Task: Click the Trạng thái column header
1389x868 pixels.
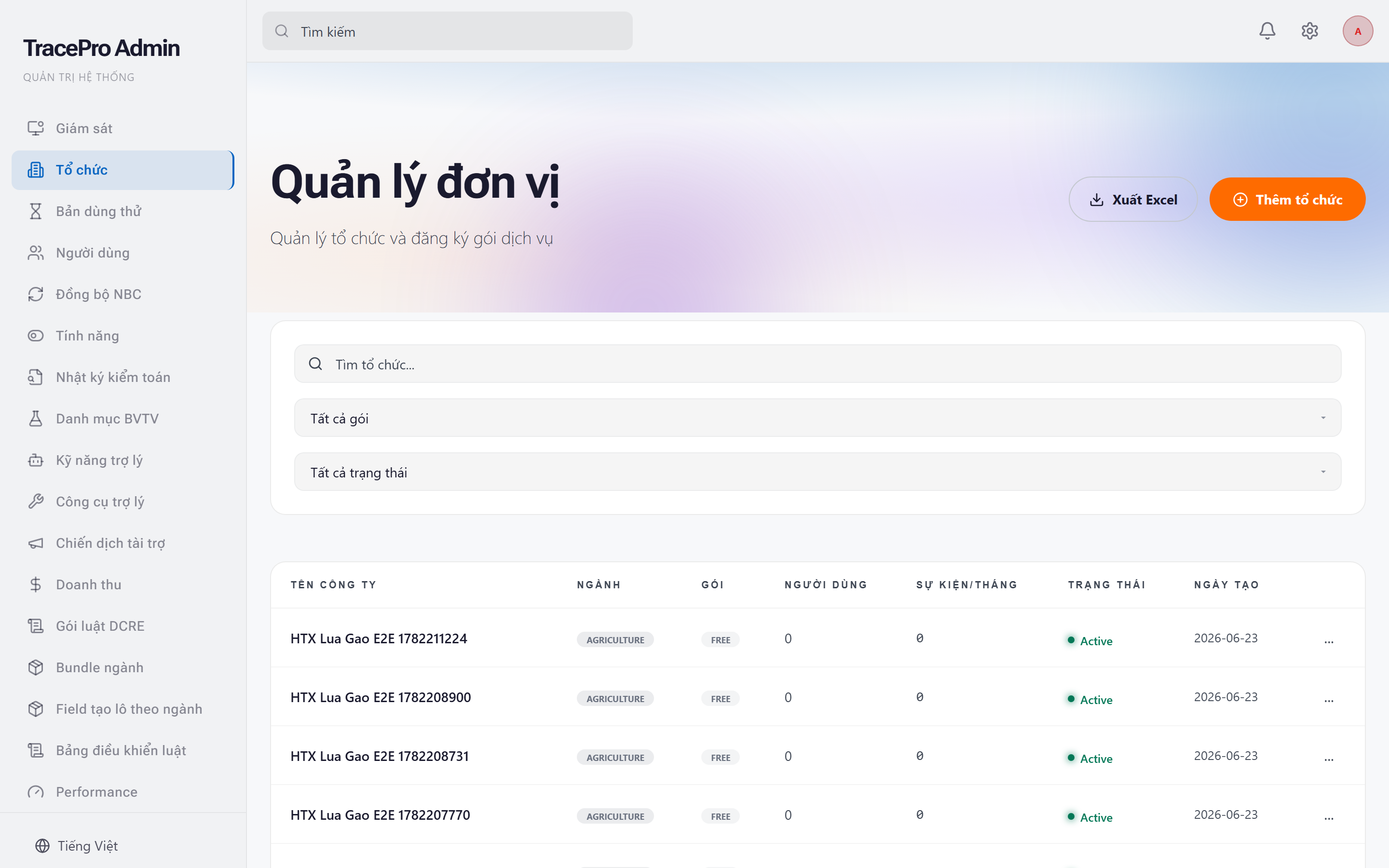Action: 1106,584
